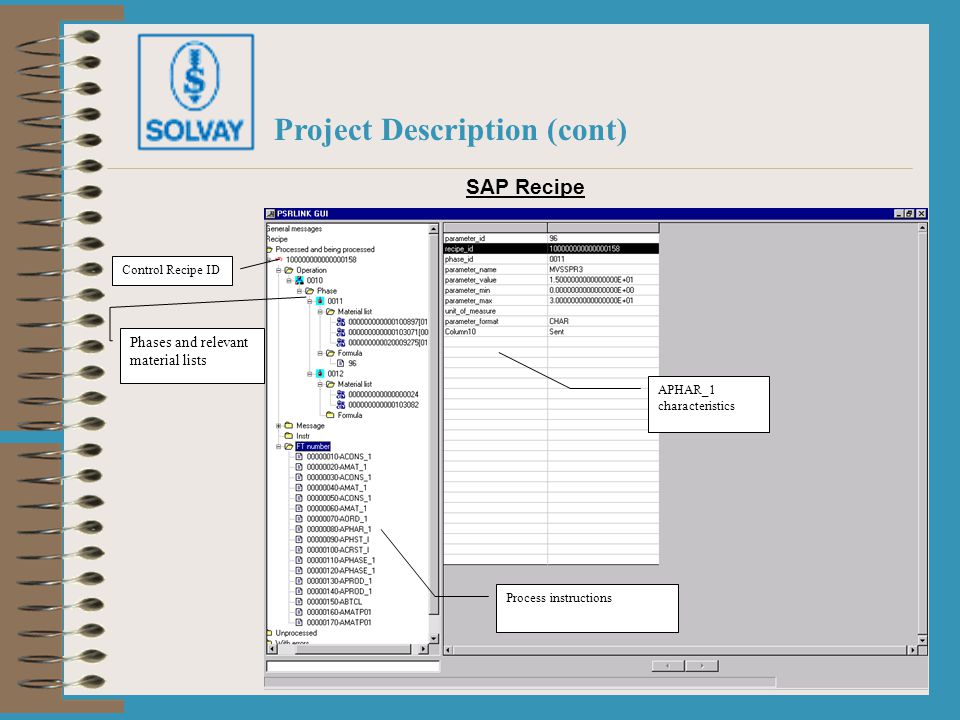Viewport: 960px width, 720px height.
Task: Collapse the FT number node
Action: (279, 446)
